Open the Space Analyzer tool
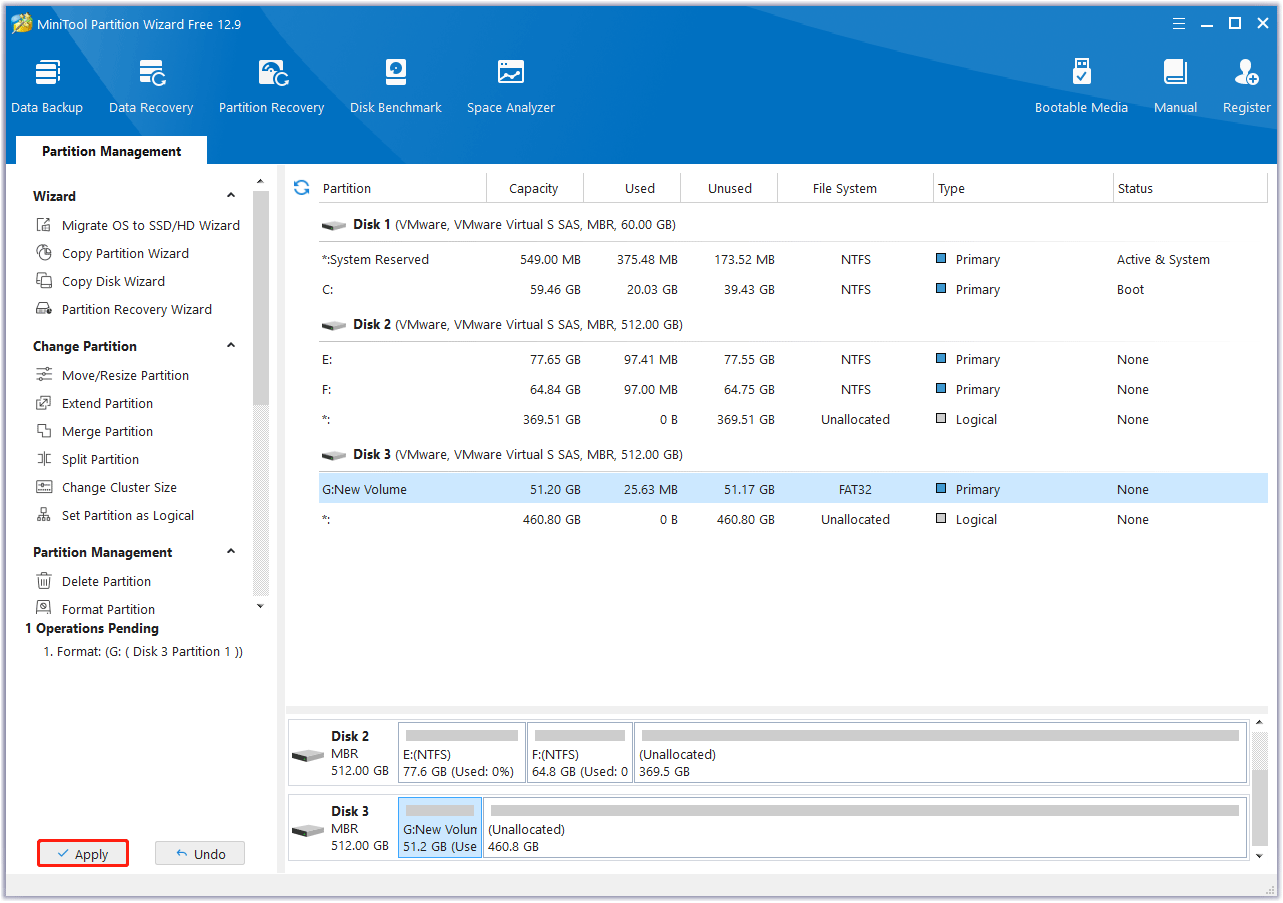This screenshot has height=903, width=1283. 511,86
